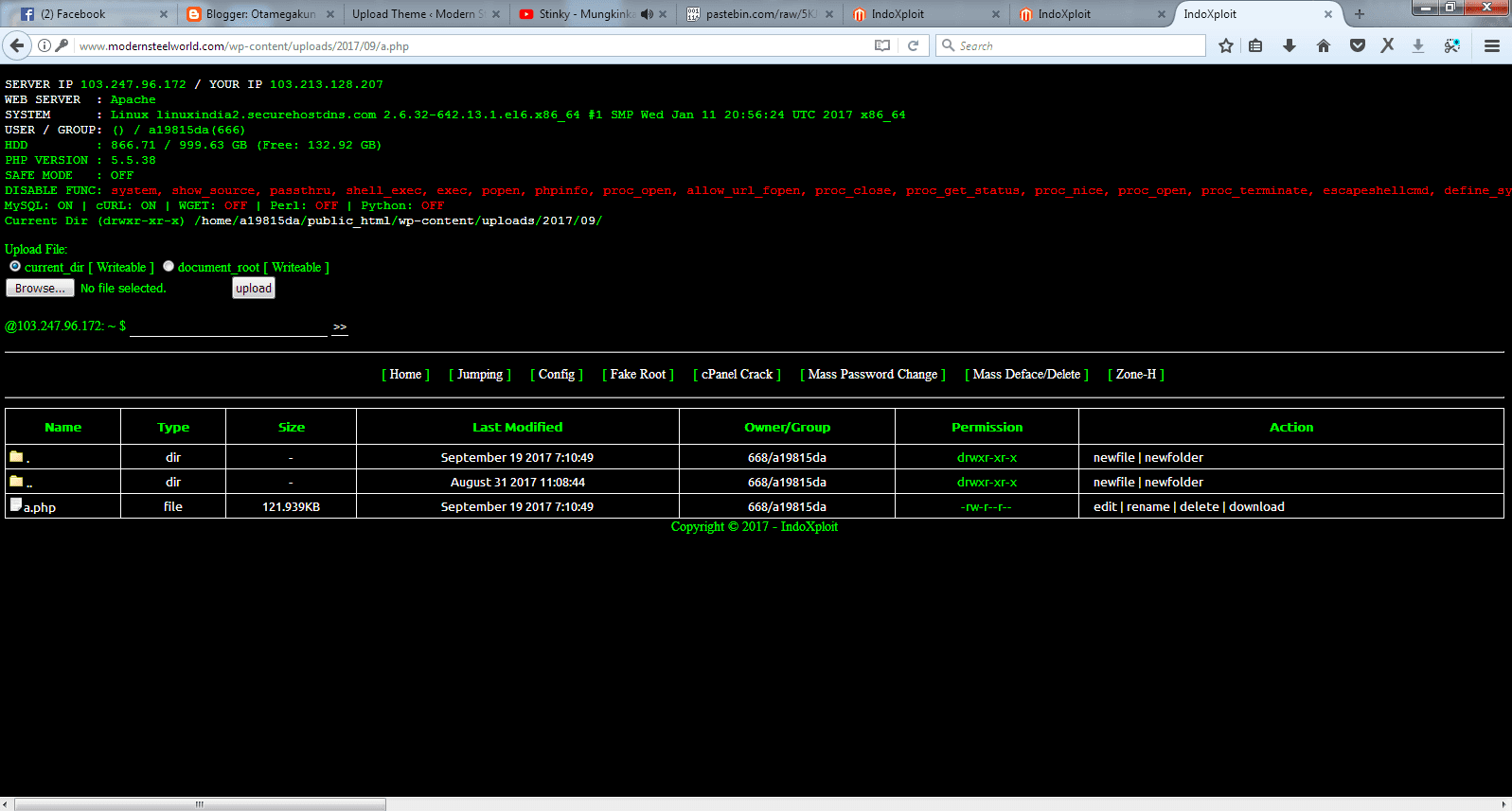Click the a.php file name
1512x811 pixels.
pyautogui.click(x=40, y=507)
